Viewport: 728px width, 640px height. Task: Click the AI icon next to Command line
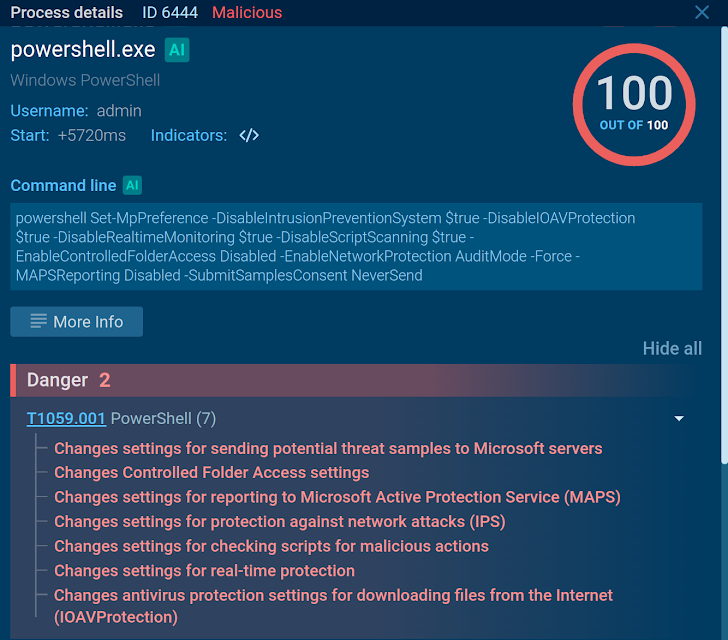pyautogui.click(x=132, y=185)
